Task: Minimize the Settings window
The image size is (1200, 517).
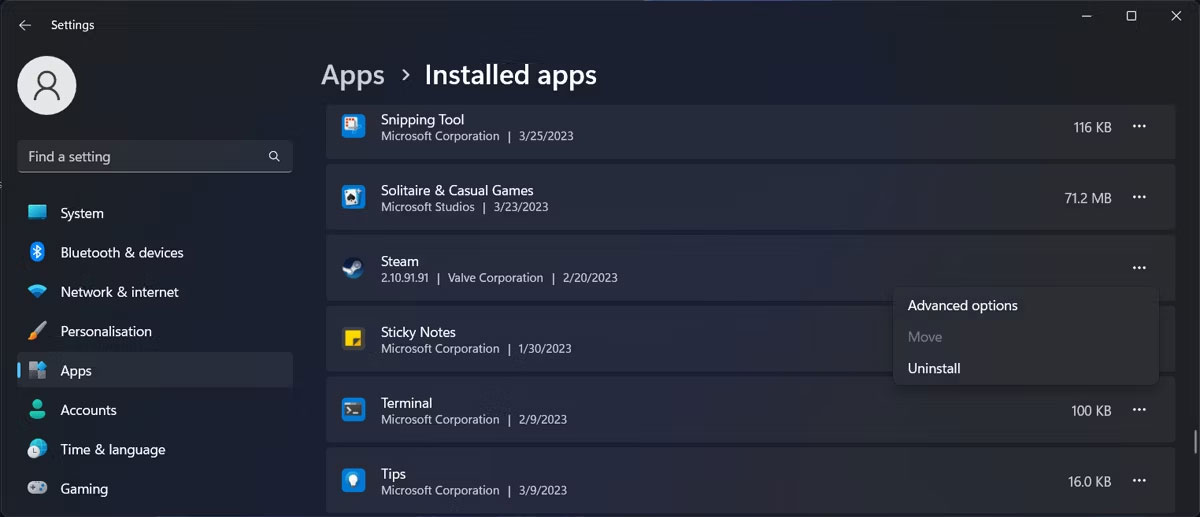Action: pos(1086,16)
